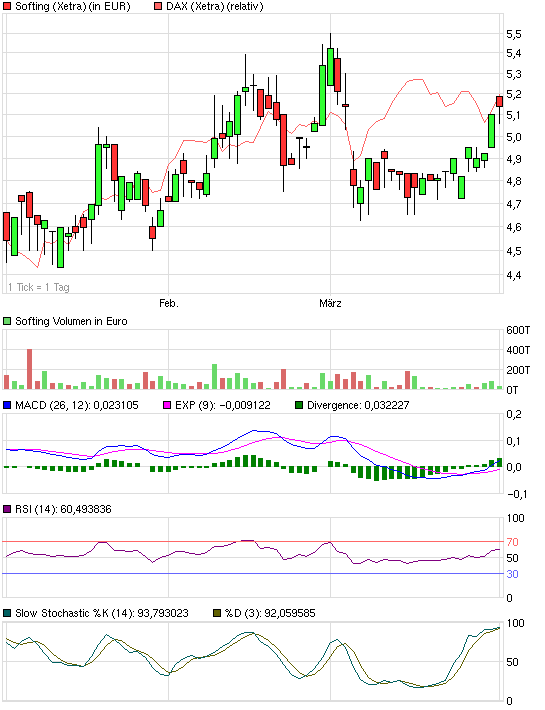
Task: Click the 5,5 price axis label
Action: pos(514,34)
